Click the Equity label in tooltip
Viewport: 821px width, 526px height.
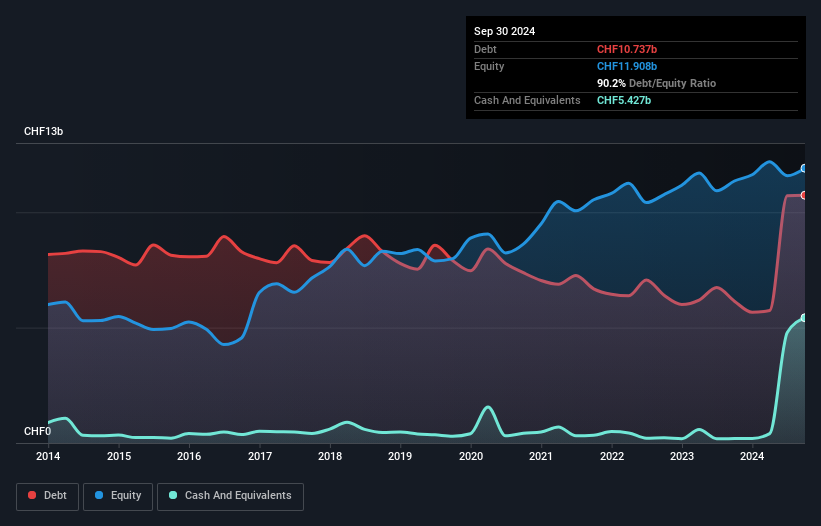[x=489, y=66]
